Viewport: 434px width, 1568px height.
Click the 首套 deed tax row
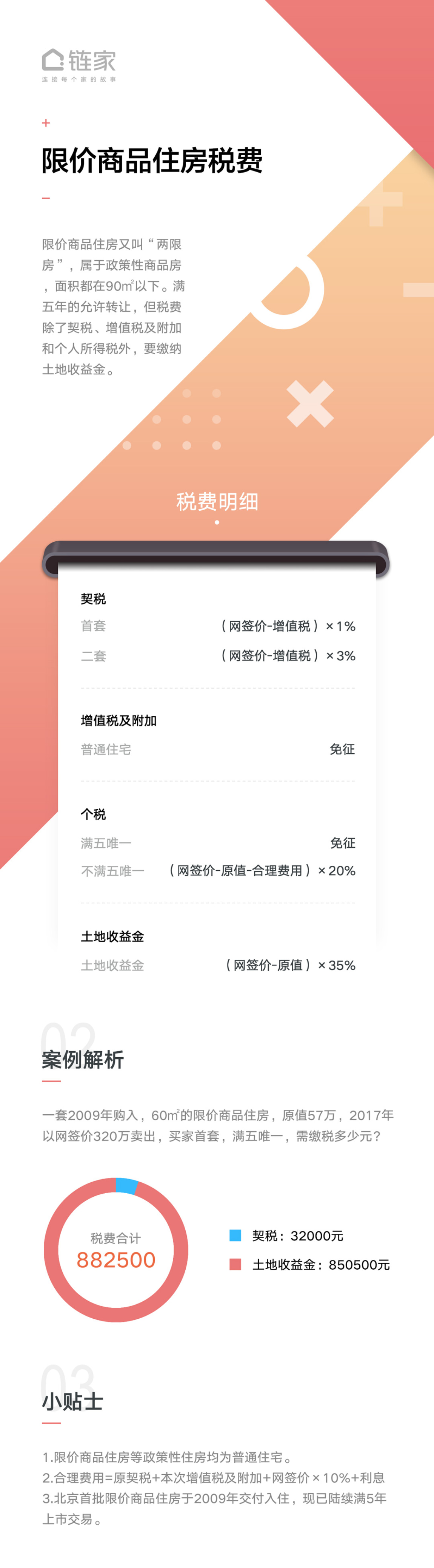click(x=218, y=626)
